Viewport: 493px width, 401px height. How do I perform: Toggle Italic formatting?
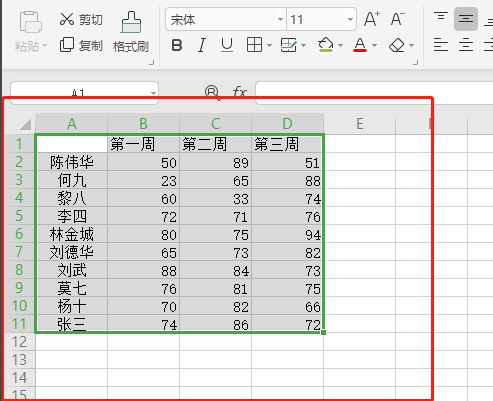202,45
